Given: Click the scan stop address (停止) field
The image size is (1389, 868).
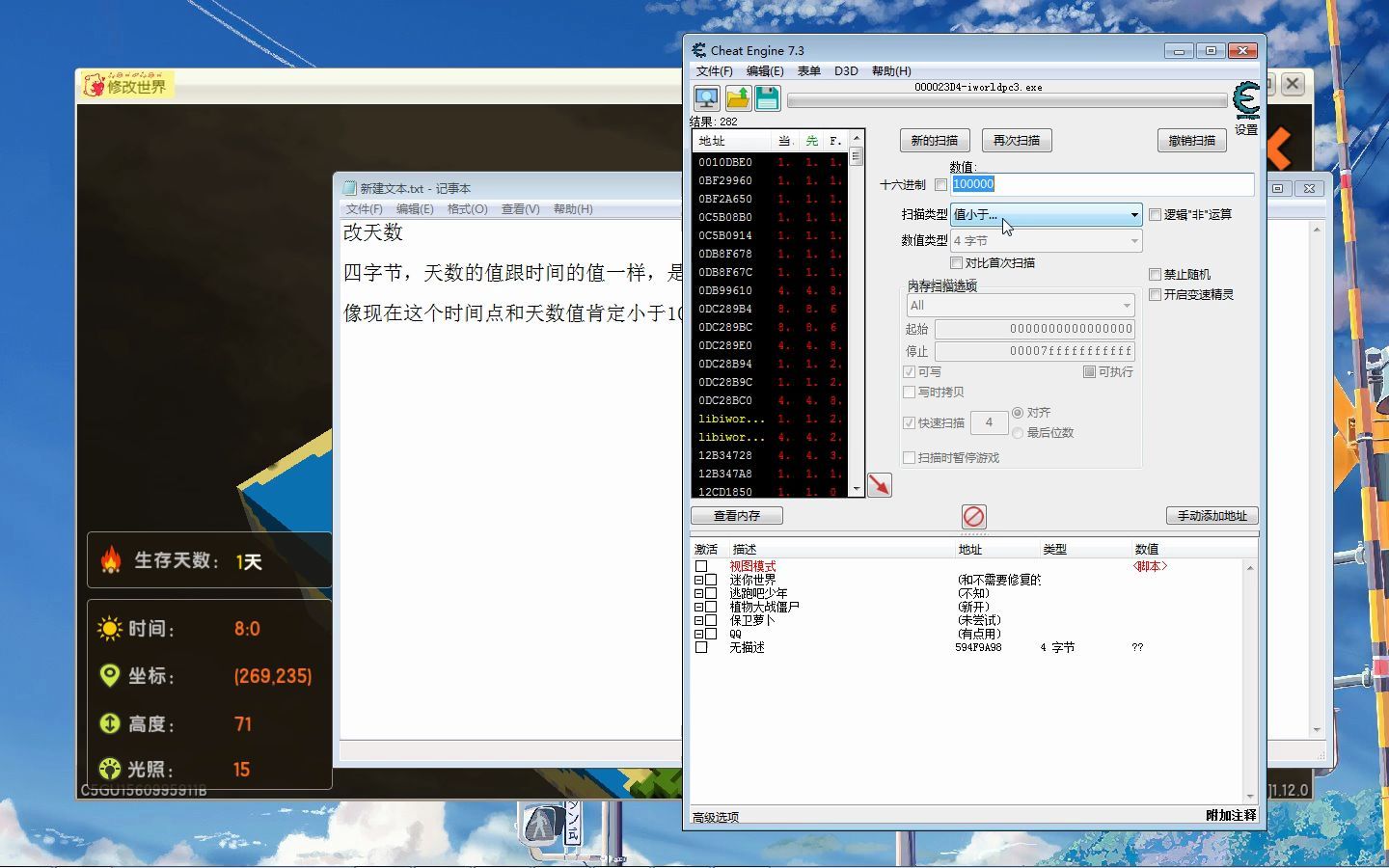Looking at the screenshot, I should (1035, 351).
